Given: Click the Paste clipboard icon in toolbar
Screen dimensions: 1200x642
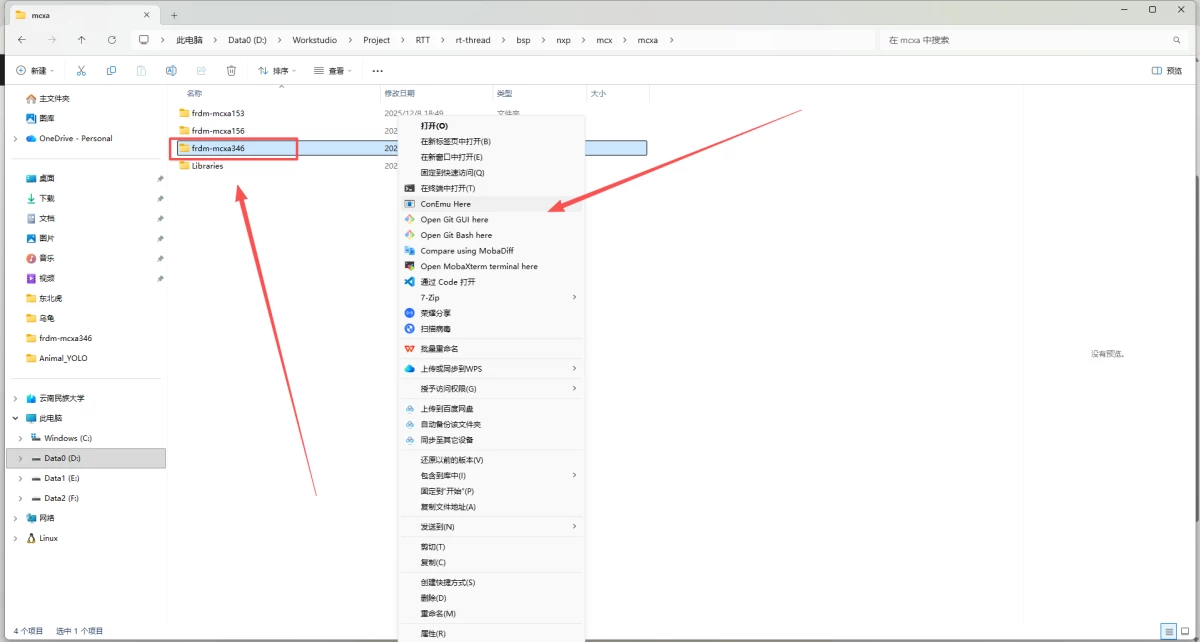Looking at the screenshot, I should [141, 71].
